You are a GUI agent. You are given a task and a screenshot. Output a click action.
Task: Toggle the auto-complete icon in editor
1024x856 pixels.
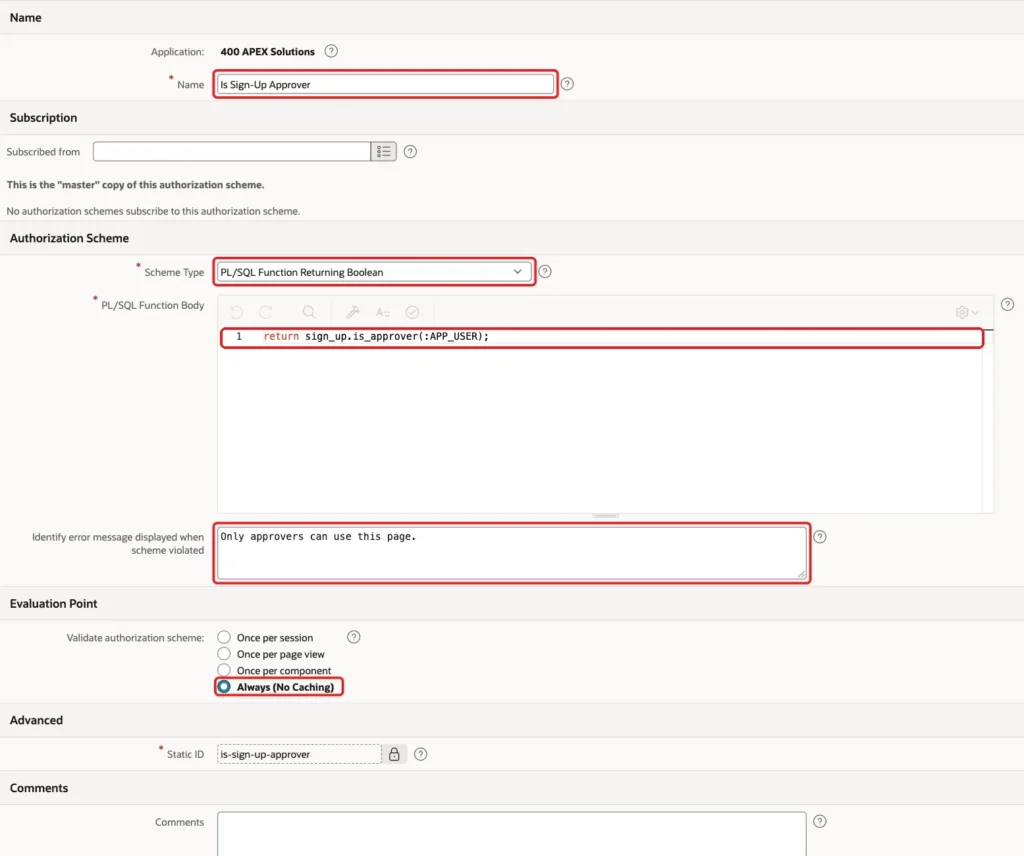[x=383, y=312]
